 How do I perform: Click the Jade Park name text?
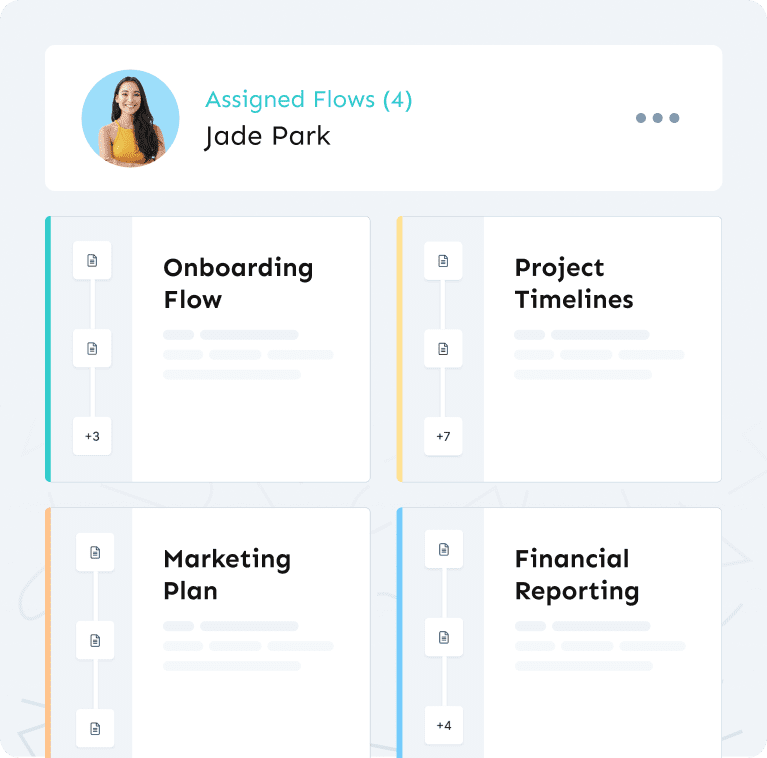point(267,136)
